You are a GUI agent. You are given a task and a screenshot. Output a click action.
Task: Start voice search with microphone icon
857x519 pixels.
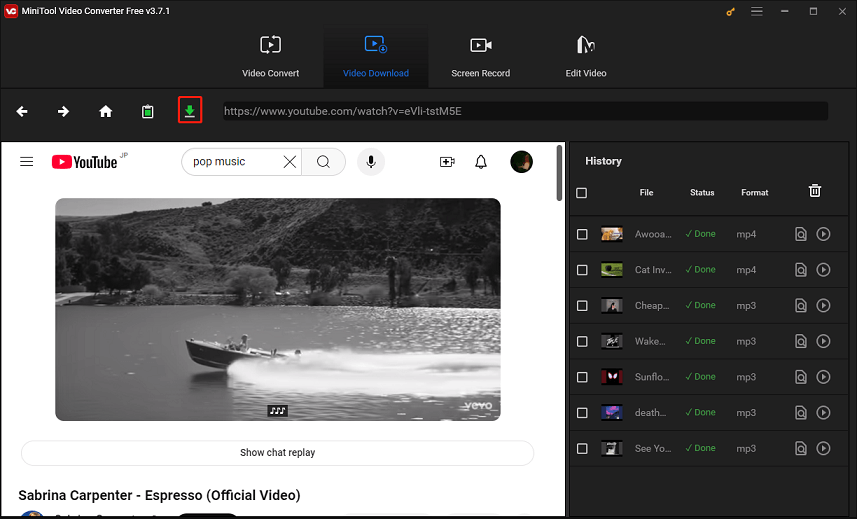click(371, 162)
